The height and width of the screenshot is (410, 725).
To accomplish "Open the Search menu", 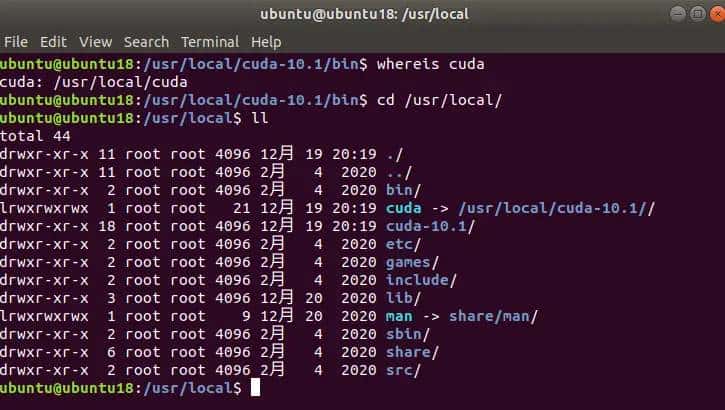I will tap(146, 42).
